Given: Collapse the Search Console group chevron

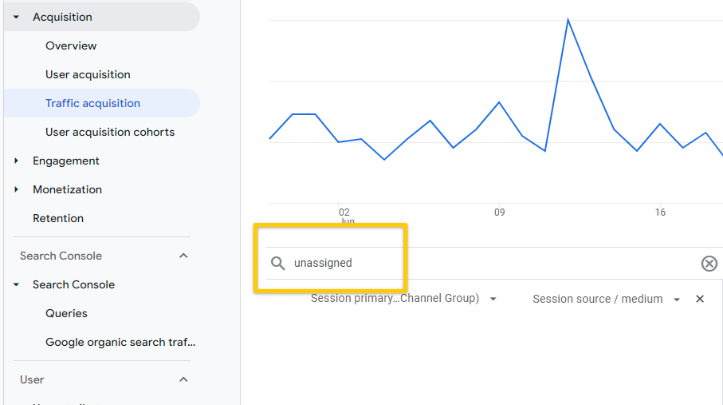Looking at the screenshot, I should point(184,256).
